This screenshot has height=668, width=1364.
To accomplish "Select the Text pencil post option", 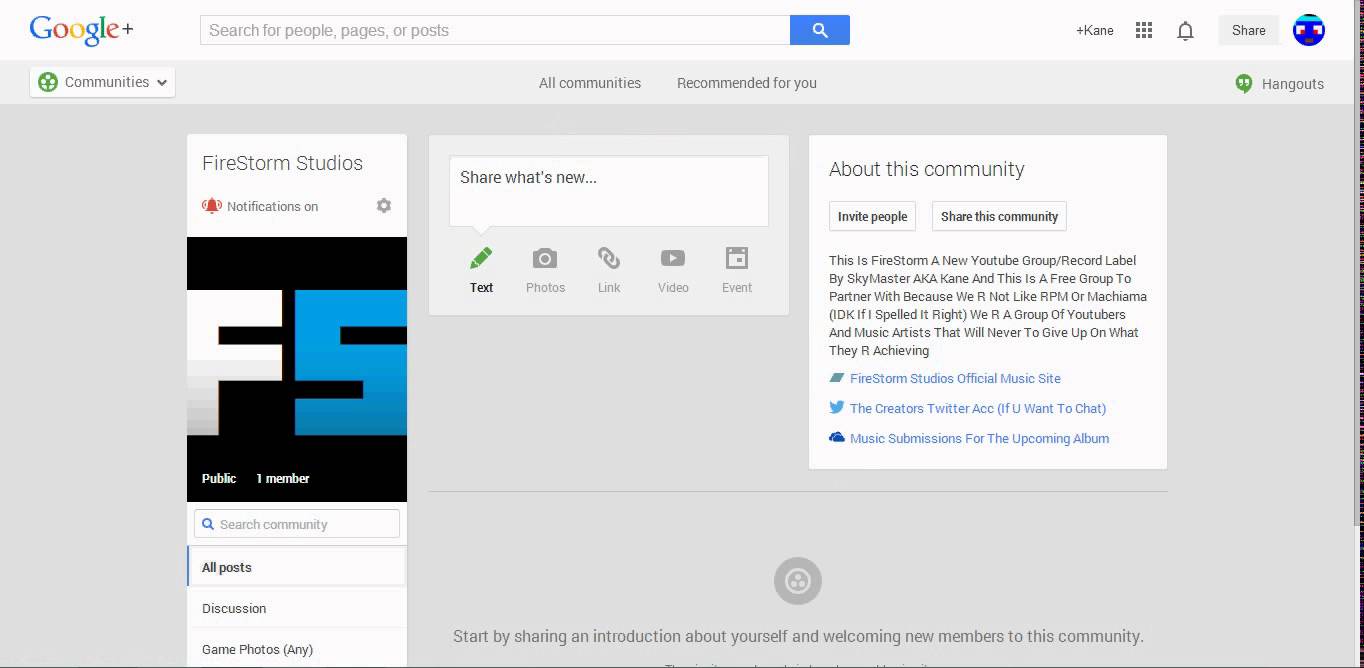I will point(481,259).
